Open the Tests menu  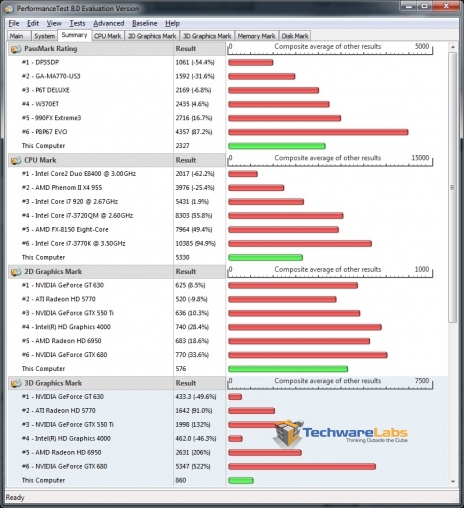[77, 23]
